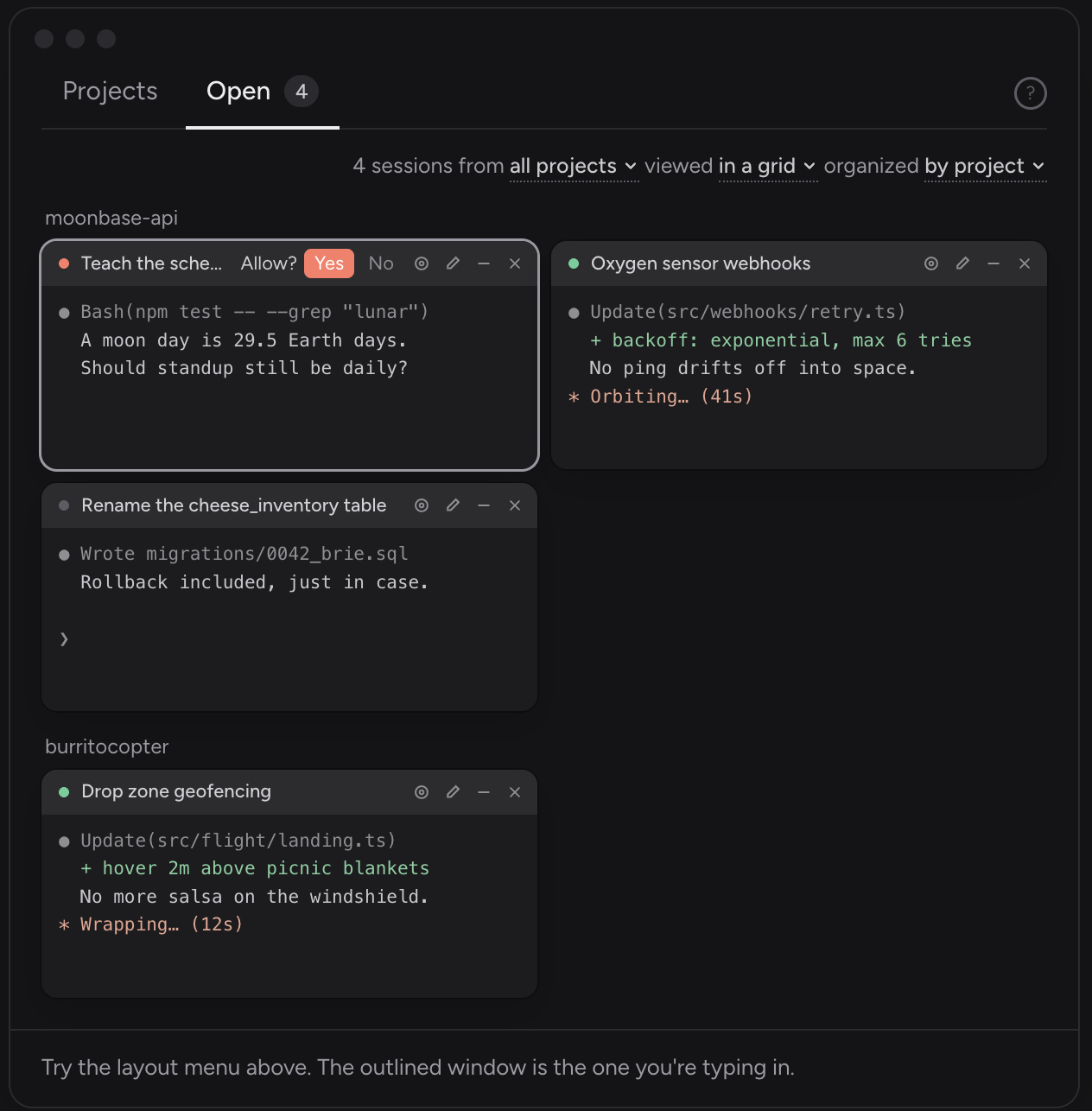Select the Oxygen sensor webhooks session title
Screen dimensions: 1092x1111
pos(701,263)
